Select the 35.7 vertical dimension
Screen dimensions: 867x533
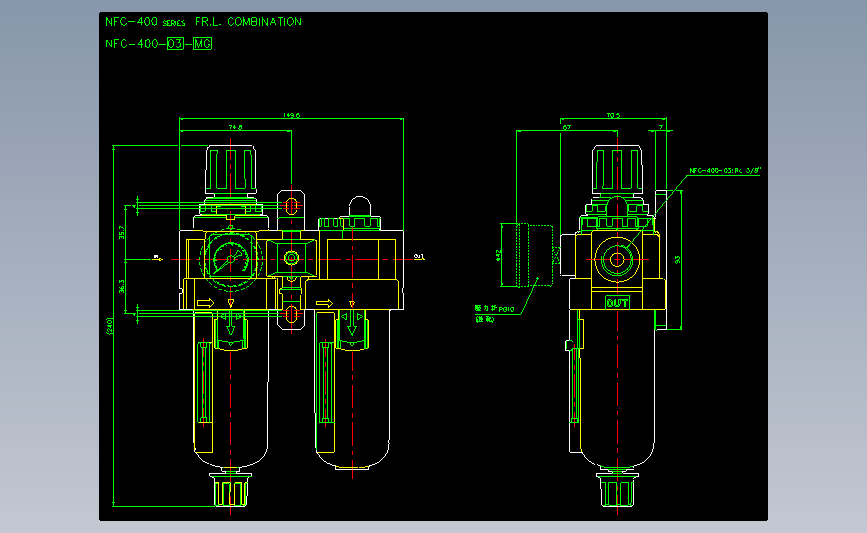[x=122, y=232]
